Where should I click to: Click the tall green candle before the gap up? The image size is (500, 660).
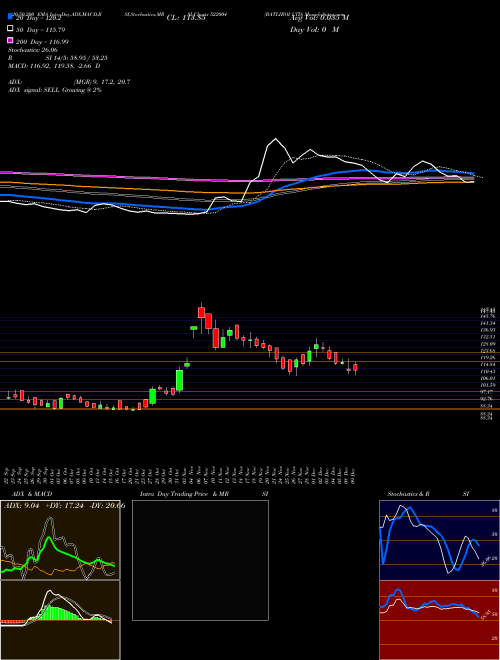[179, 380]
